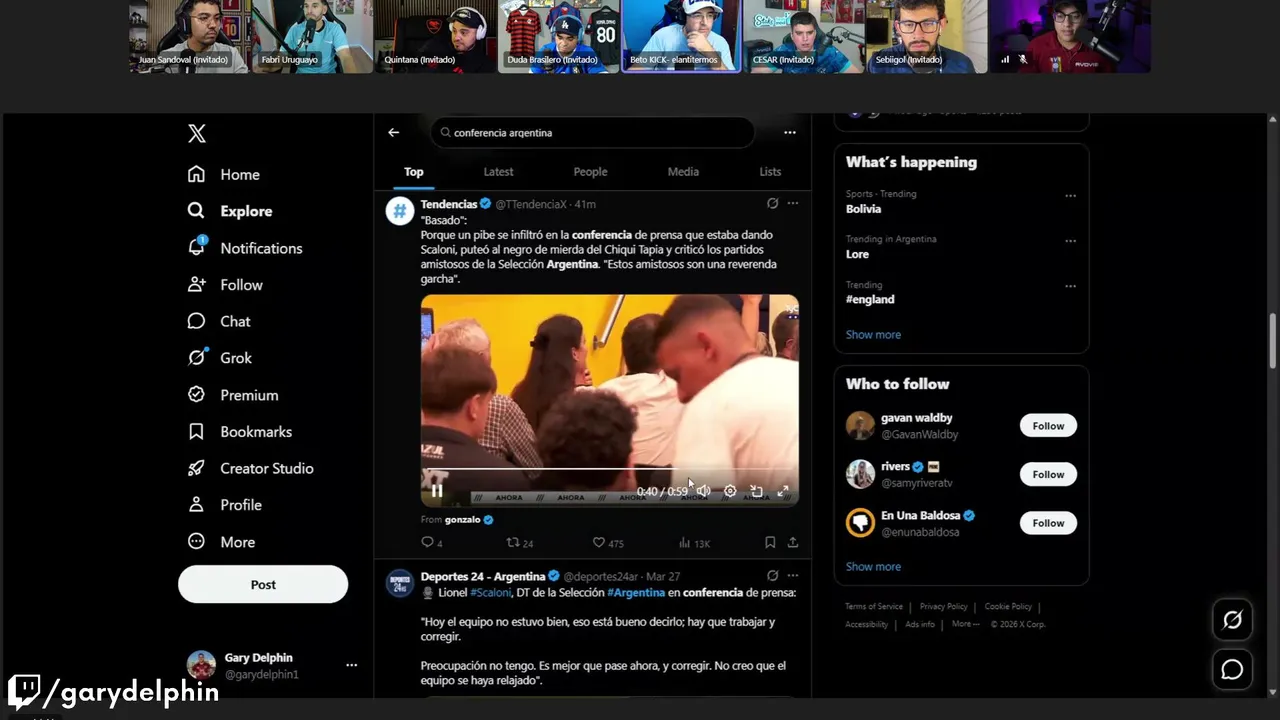Open Profile in the sidebar

click(225, 505)
